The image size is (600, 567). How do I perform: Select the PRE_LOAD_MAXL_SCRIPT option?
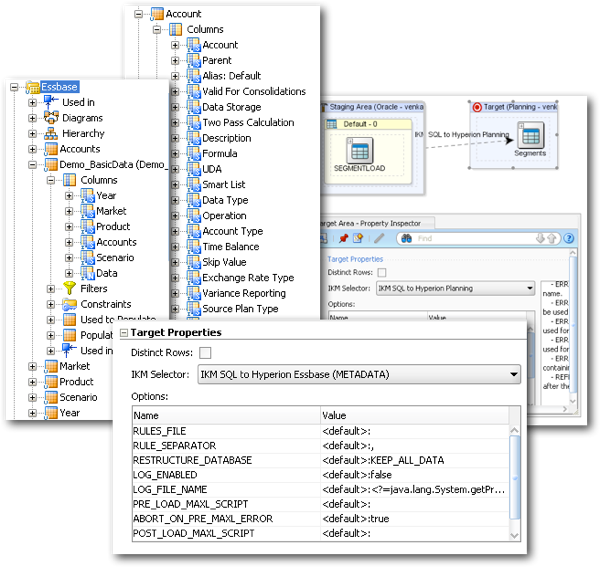191,504
